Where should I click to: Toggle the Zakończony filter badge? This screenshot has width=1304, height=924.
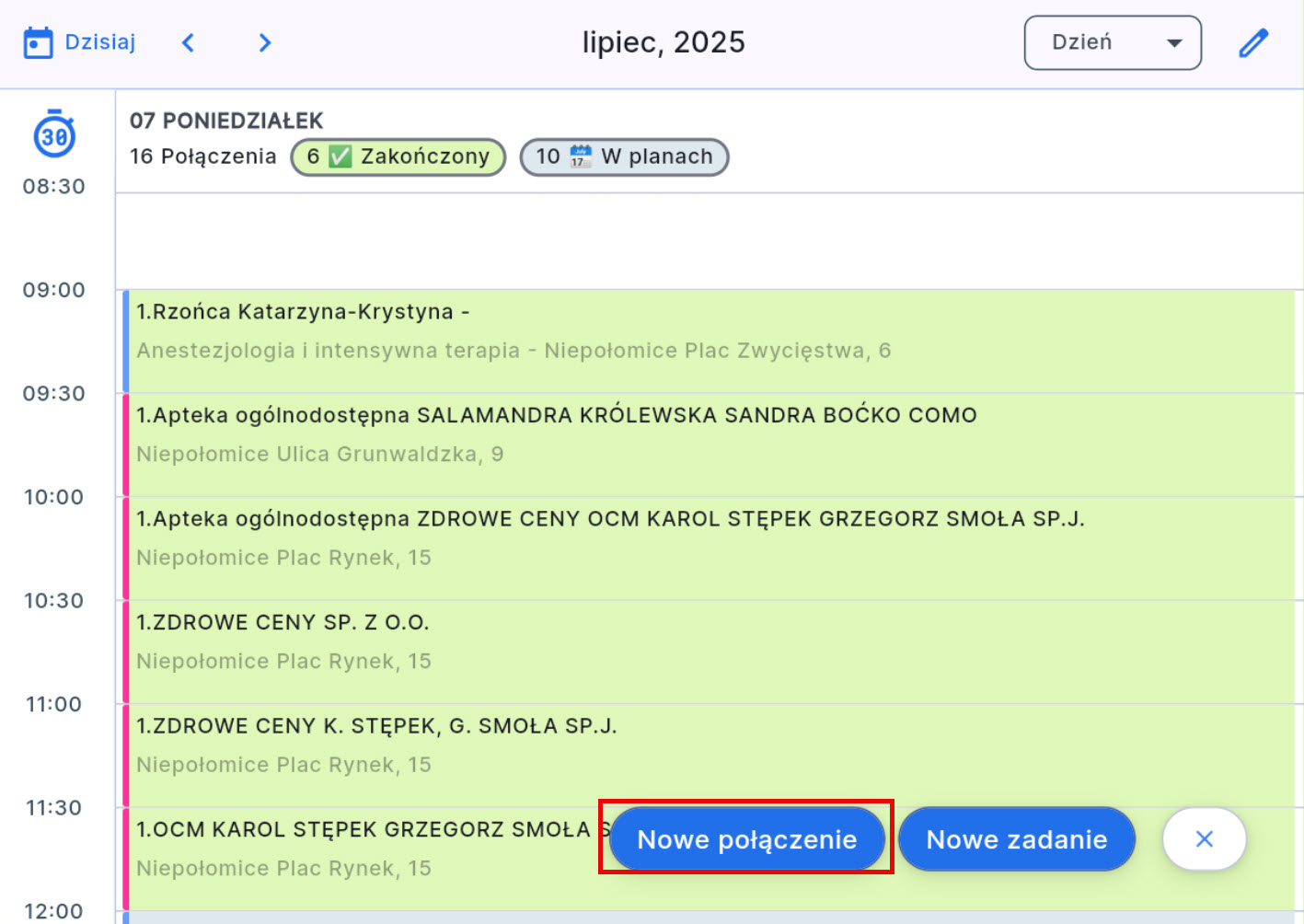[398, 156]
